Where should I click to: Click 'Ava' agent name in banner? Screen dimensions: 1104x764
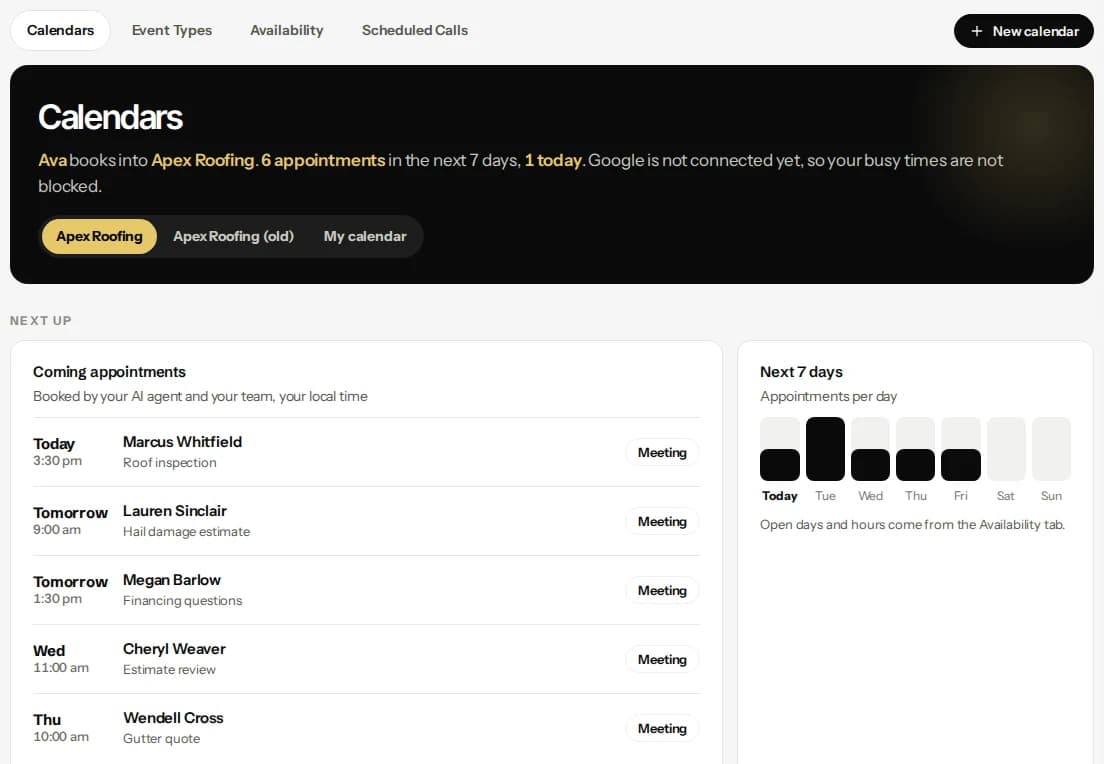[x=53, y=161]
